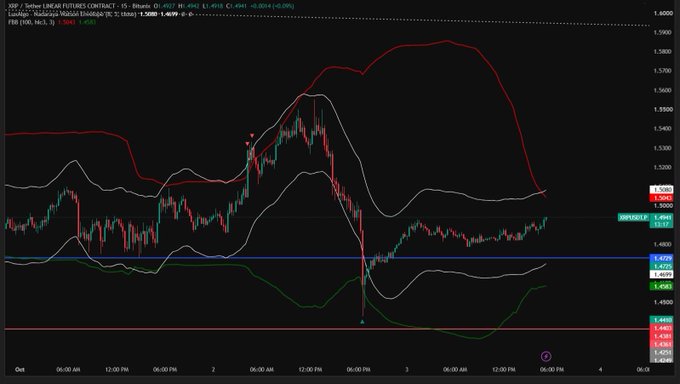Image resolution: width=680 pixels, height=384 pixels.
Task: Click the white 1.5080 price label
Action: click(x=662, y=190)
